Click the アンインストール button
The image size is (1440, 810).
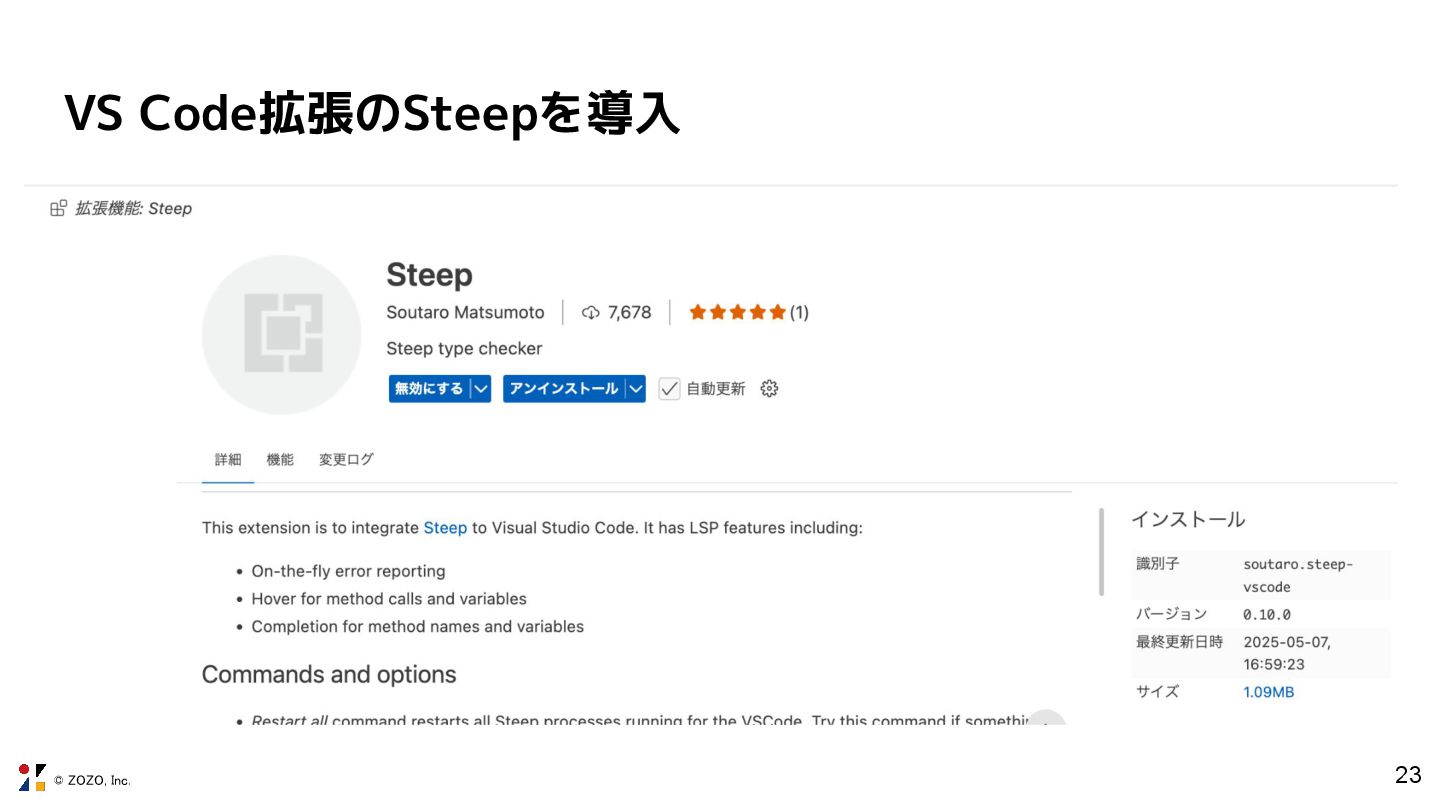(563, 389)
